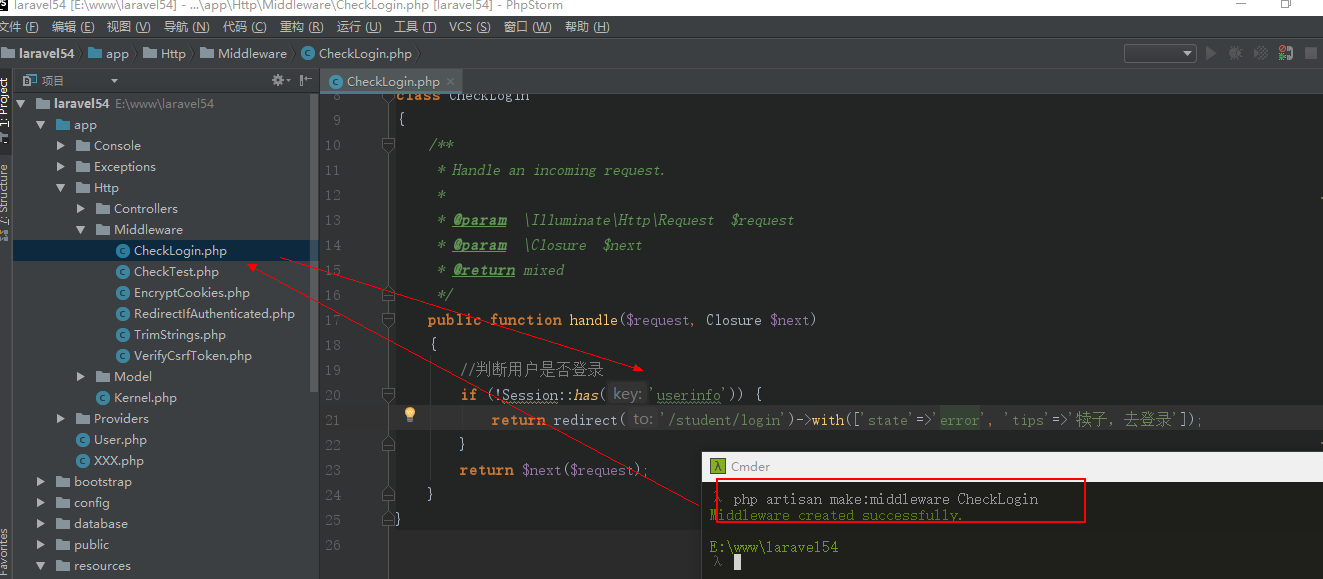Screen dimensions: 1323x579
Task: Open the VCS menu
Action: coord(469,27)
